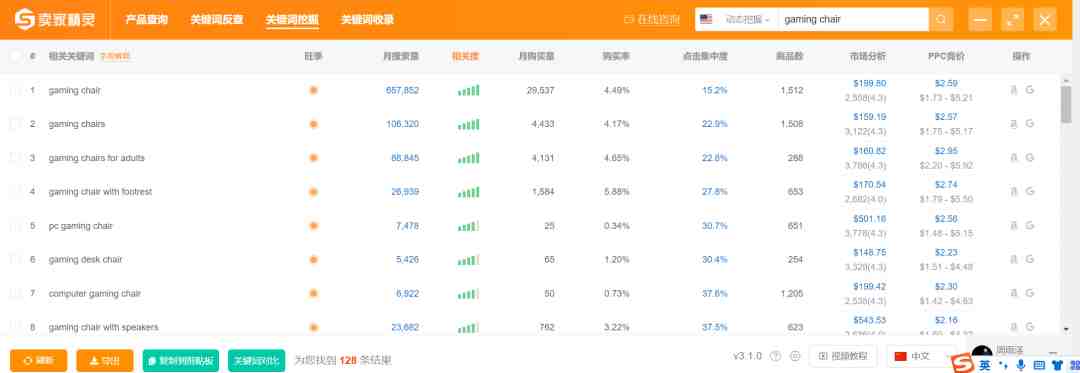Open the $199.80 market analysis price
The width and height of the screenshot is (1080, 373).
[x=869, y=83]
